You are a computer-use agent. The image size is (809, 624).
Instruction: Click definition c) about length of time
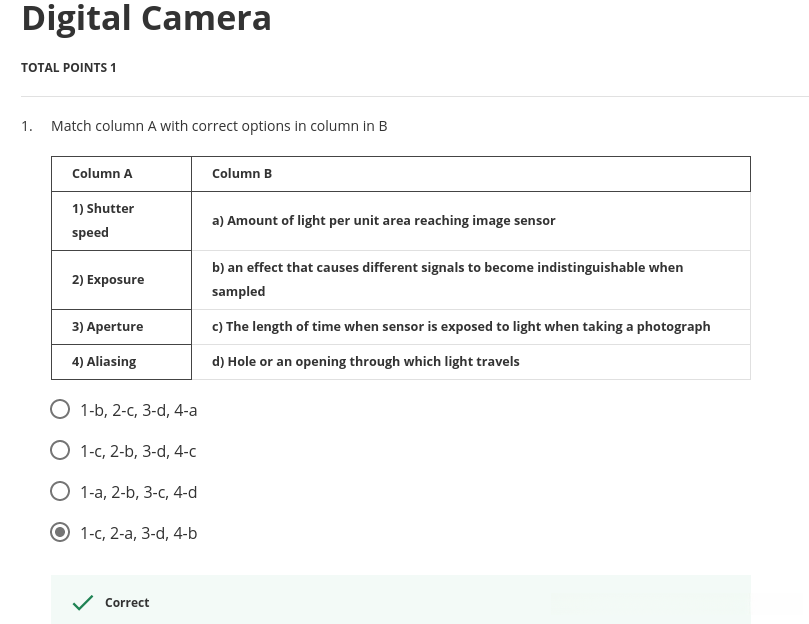pyautogui.click(x=461, y=327)
